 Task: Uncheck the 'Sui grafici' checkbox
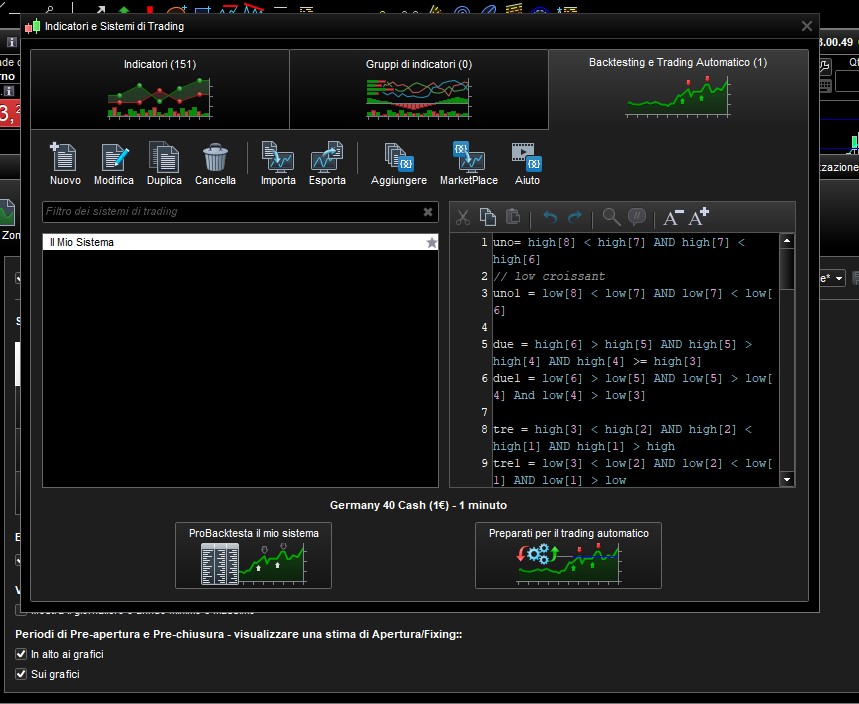21,674
